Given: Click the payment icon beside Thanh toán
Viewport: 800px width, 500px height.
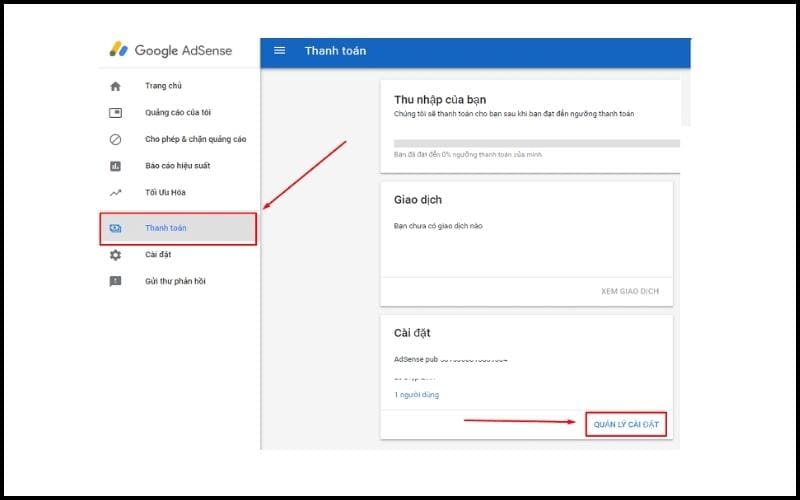Looking at the screenshot, I should coord(115,228).
